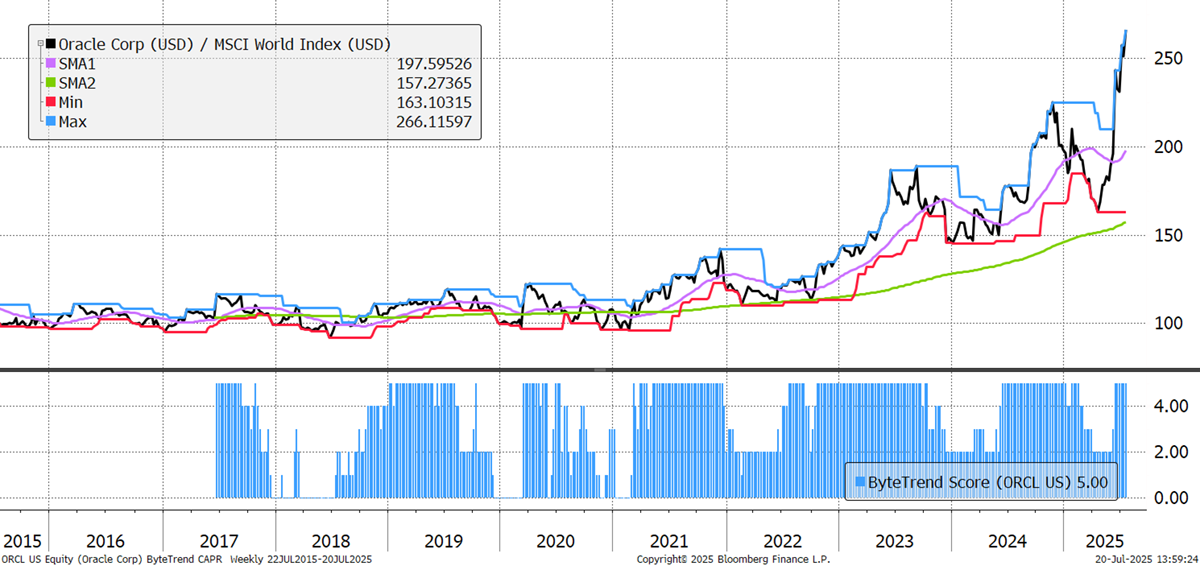Click the 2021 year label
1200x566 pixels.
pyautogui.click(x=669, y=541)
